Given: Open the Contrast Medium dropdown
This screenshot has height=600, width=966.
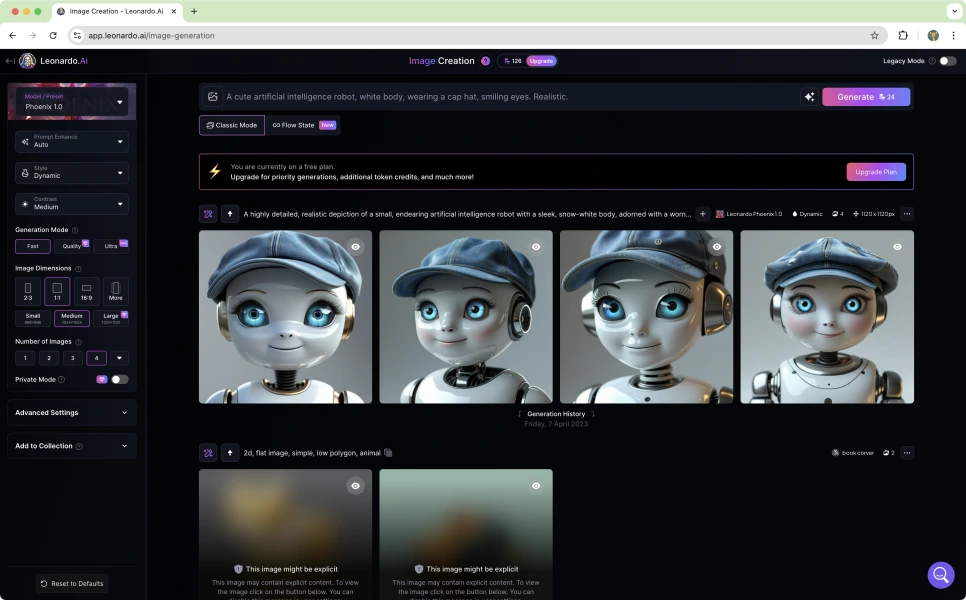Looking at the screenshot, I should click(x=72, y=204).
